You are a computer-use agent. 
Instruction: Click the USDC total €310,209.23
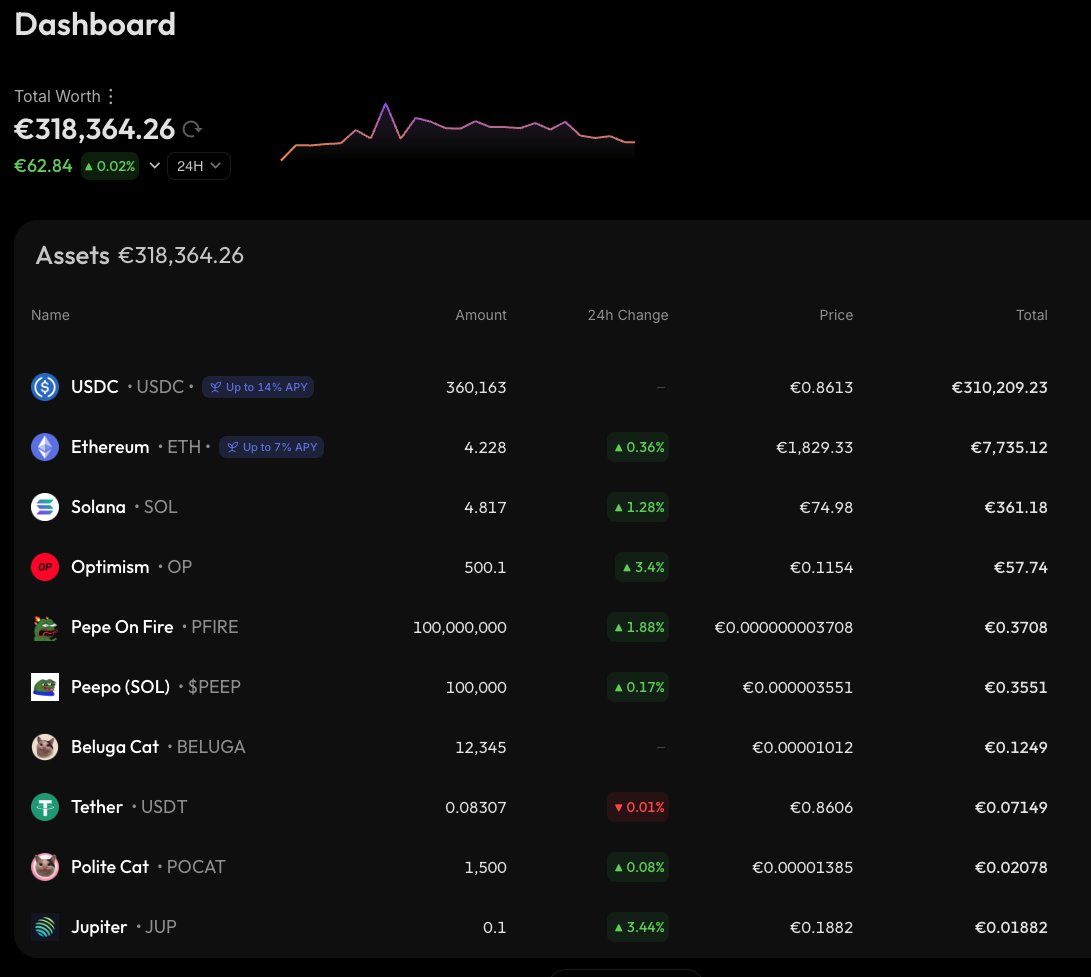[x=999, y=388]
